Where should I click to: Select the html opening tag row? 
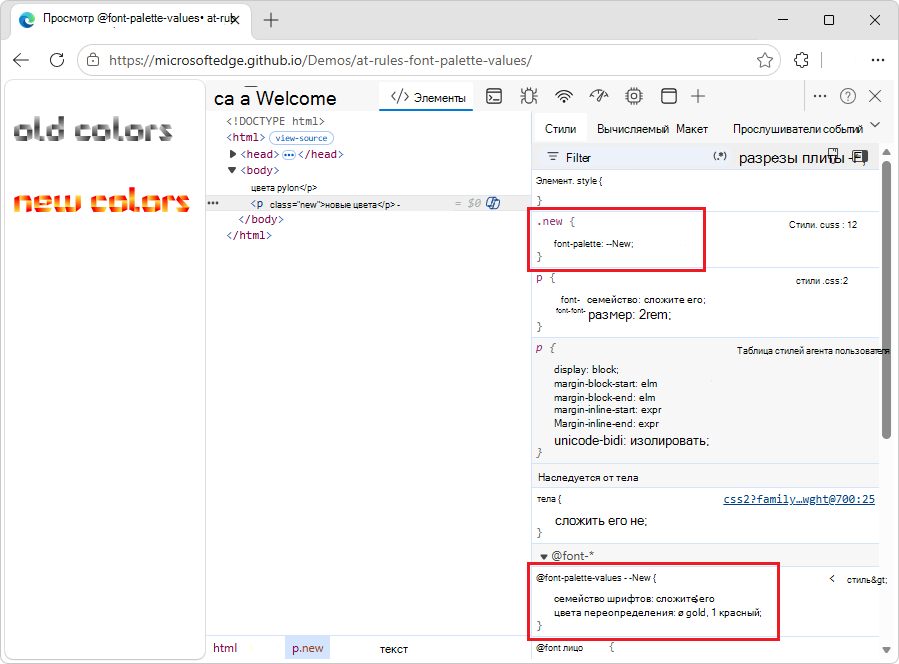(x=245, y=138)
